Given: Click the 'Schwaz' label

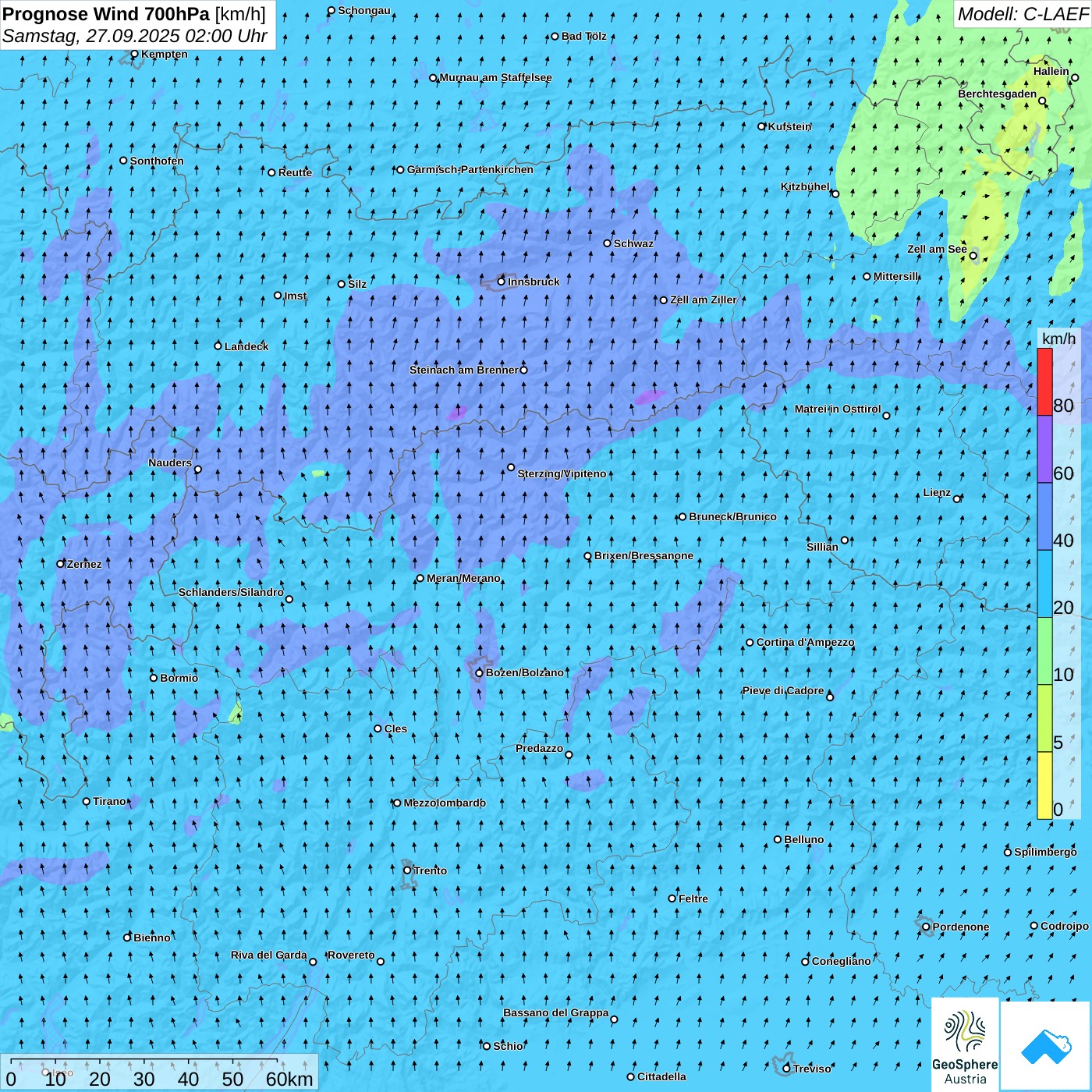Looking at the screenshot, I should tap(633, 243).
